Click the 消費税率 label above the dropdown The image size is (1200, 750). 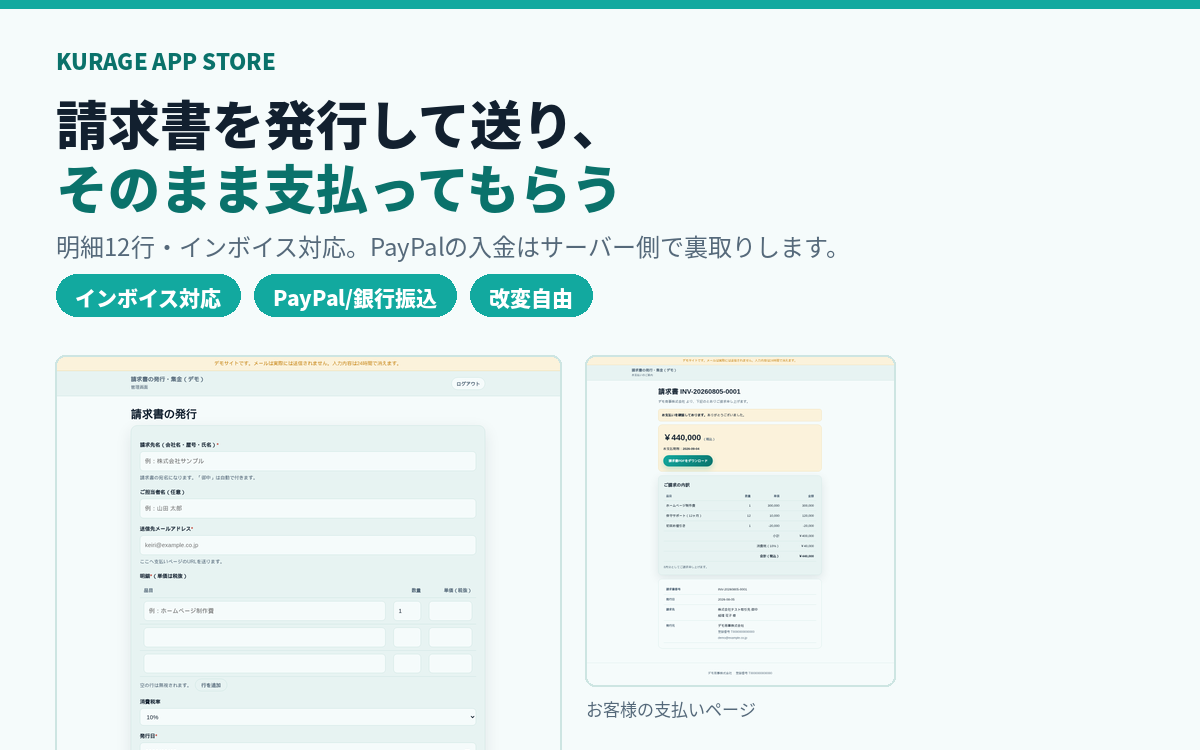(150, 701)
